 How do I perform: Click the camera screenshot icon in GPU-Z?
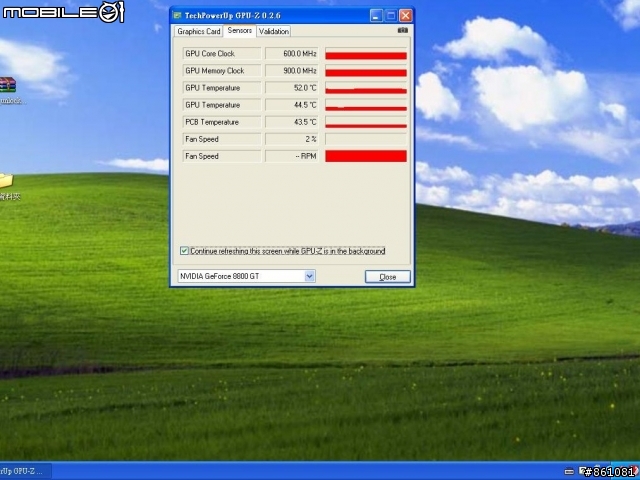pyautogui.click(x=402, y=30)
